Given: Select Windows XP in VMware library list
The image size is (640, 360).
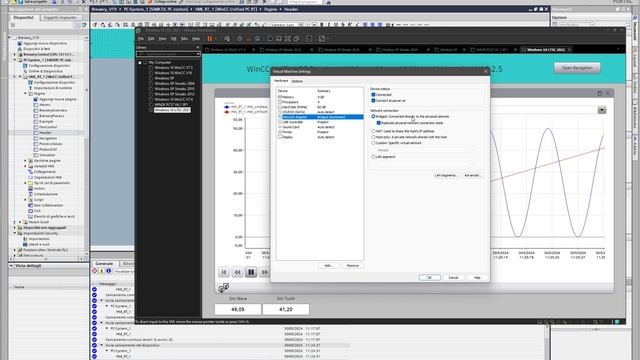Looking at the screenshot, I should (164, 78).
